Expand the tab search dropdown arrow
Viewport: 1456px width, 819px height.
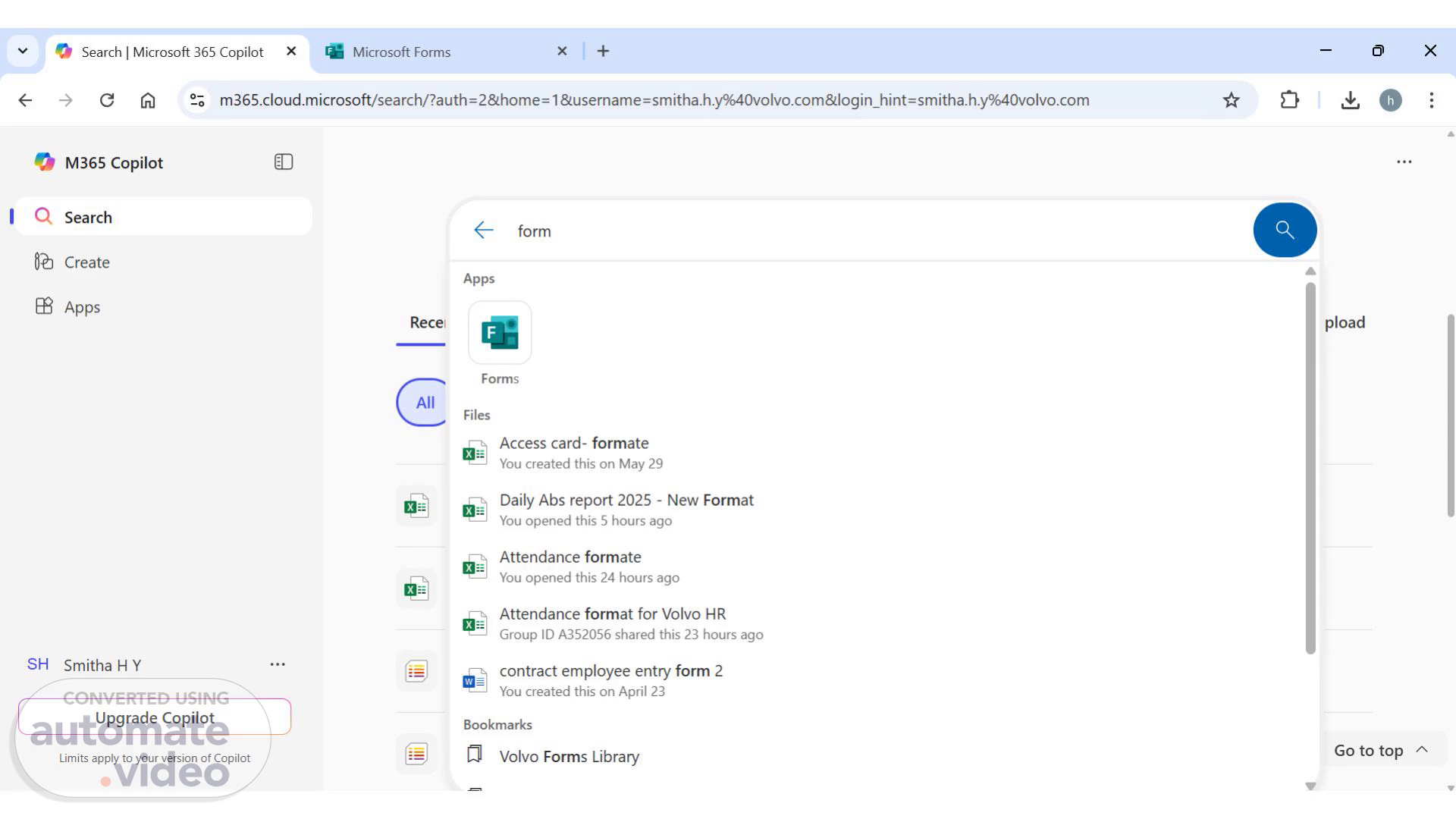[23, 51]
